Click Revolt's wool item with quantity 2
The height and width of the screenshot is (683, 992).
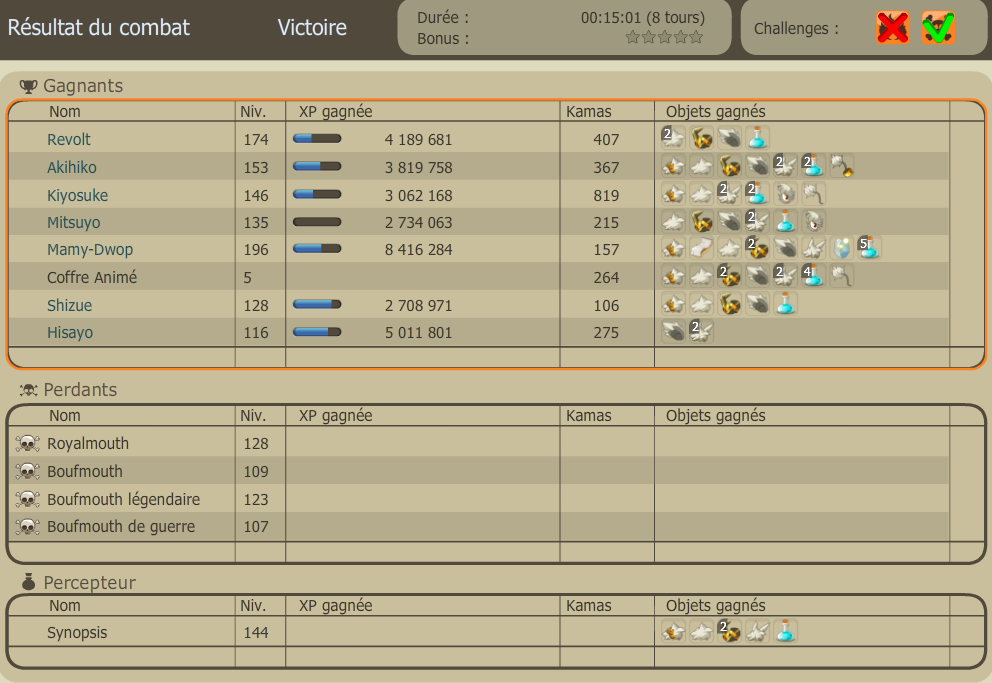pyautogui.click(x=674, y=137)
